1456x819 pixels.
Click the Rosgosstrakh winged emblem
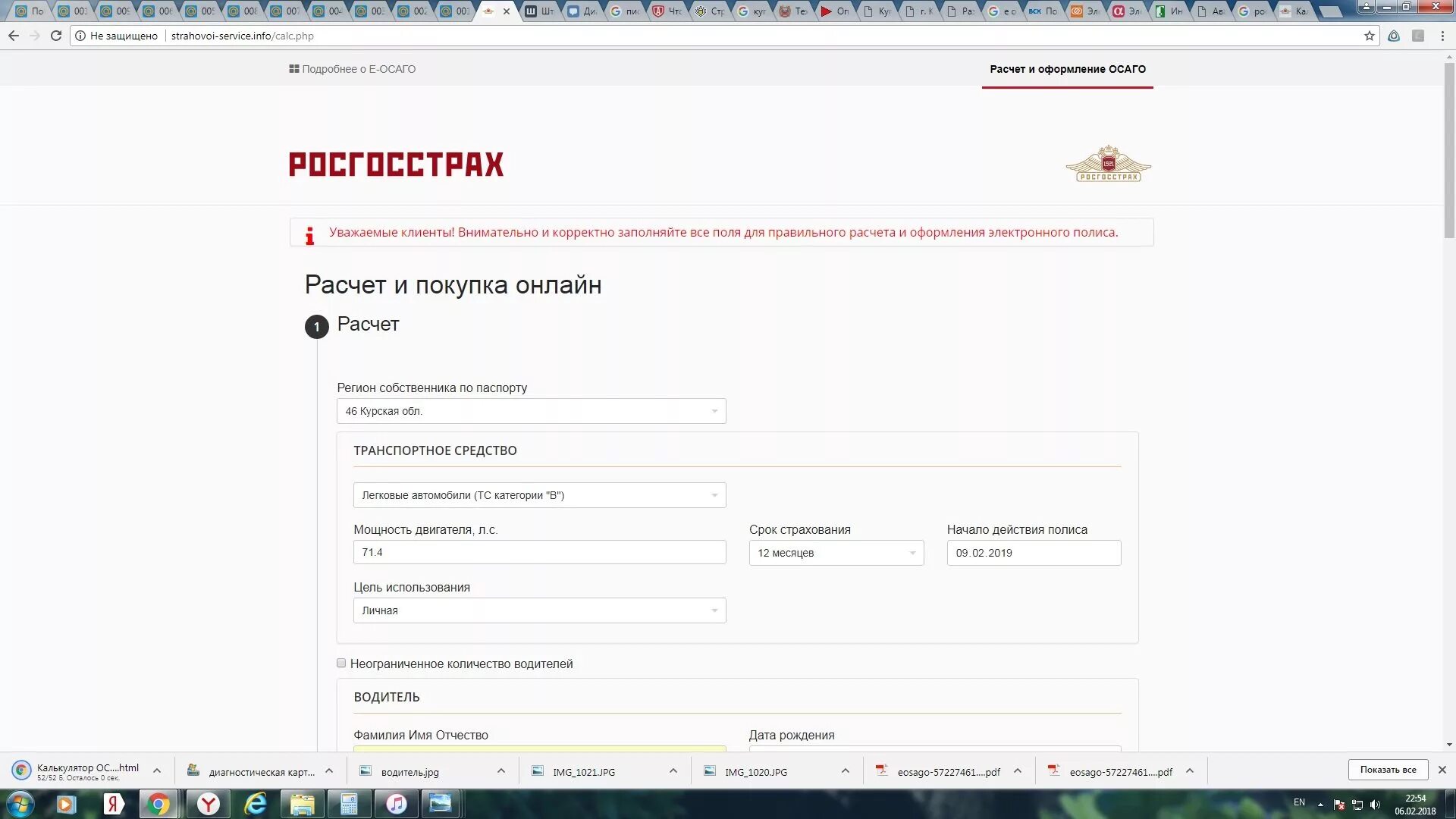(x=1108, y=163)
